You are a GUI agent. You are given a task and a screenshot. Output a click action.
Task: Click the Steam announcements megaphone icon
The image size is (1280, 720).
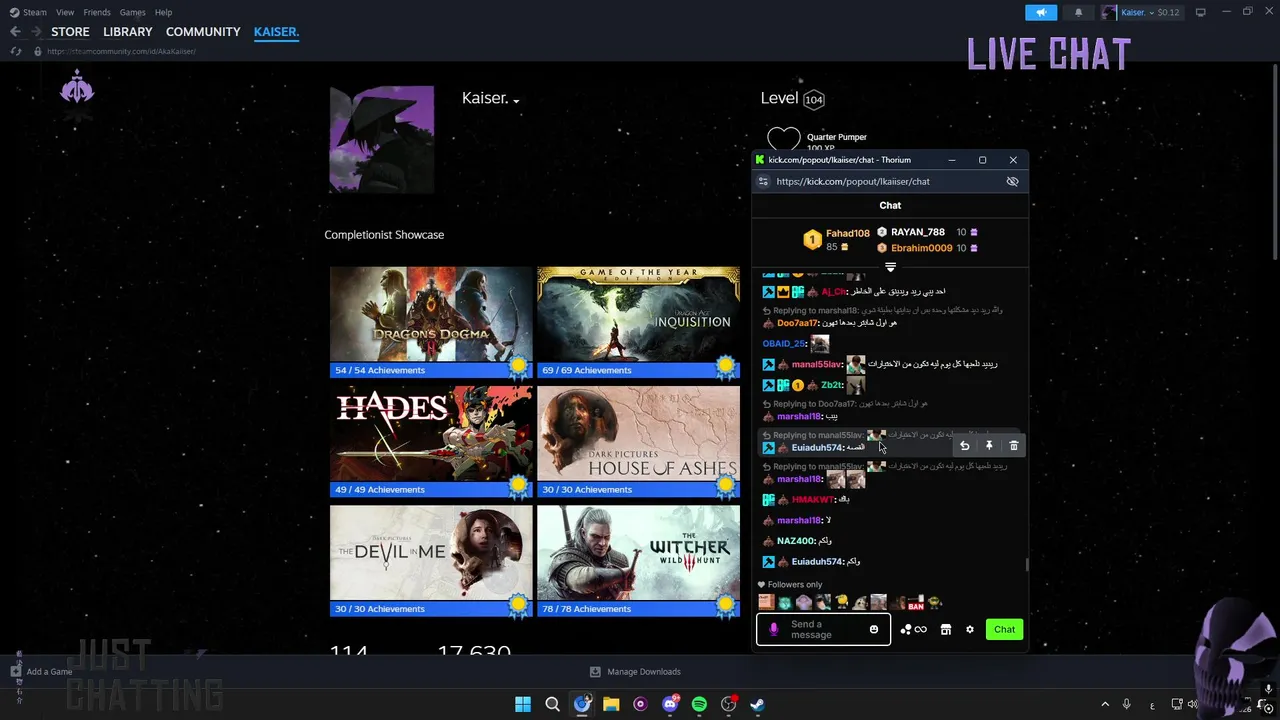tap(1041, 12)
